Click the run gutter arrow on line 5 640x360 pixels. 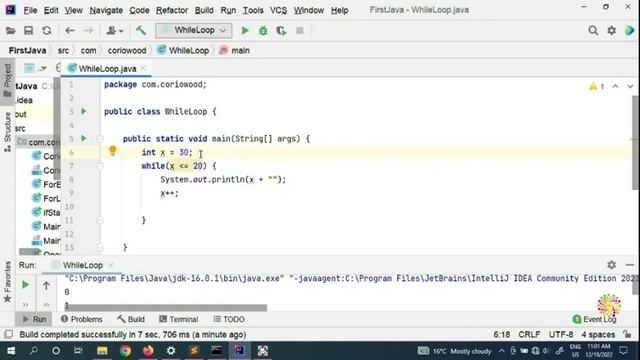tap(84, 138)
